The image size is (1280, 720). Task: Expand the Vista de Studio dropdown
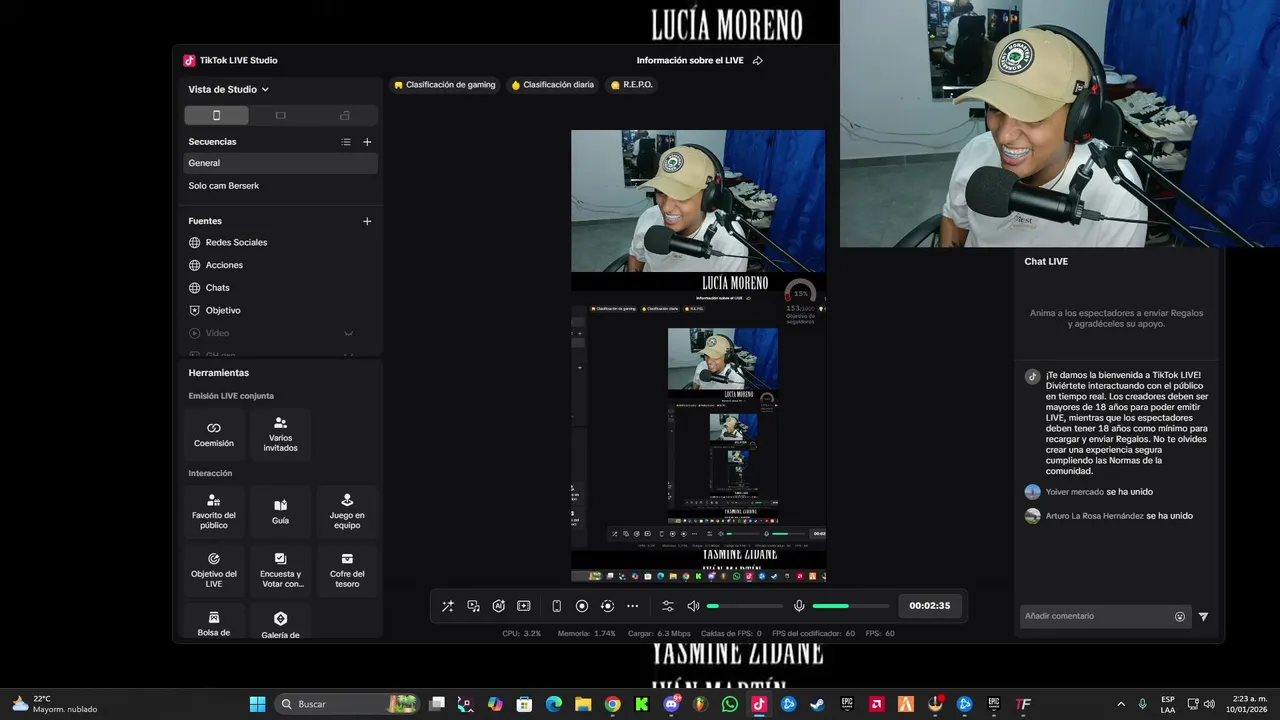pos(229,89)
